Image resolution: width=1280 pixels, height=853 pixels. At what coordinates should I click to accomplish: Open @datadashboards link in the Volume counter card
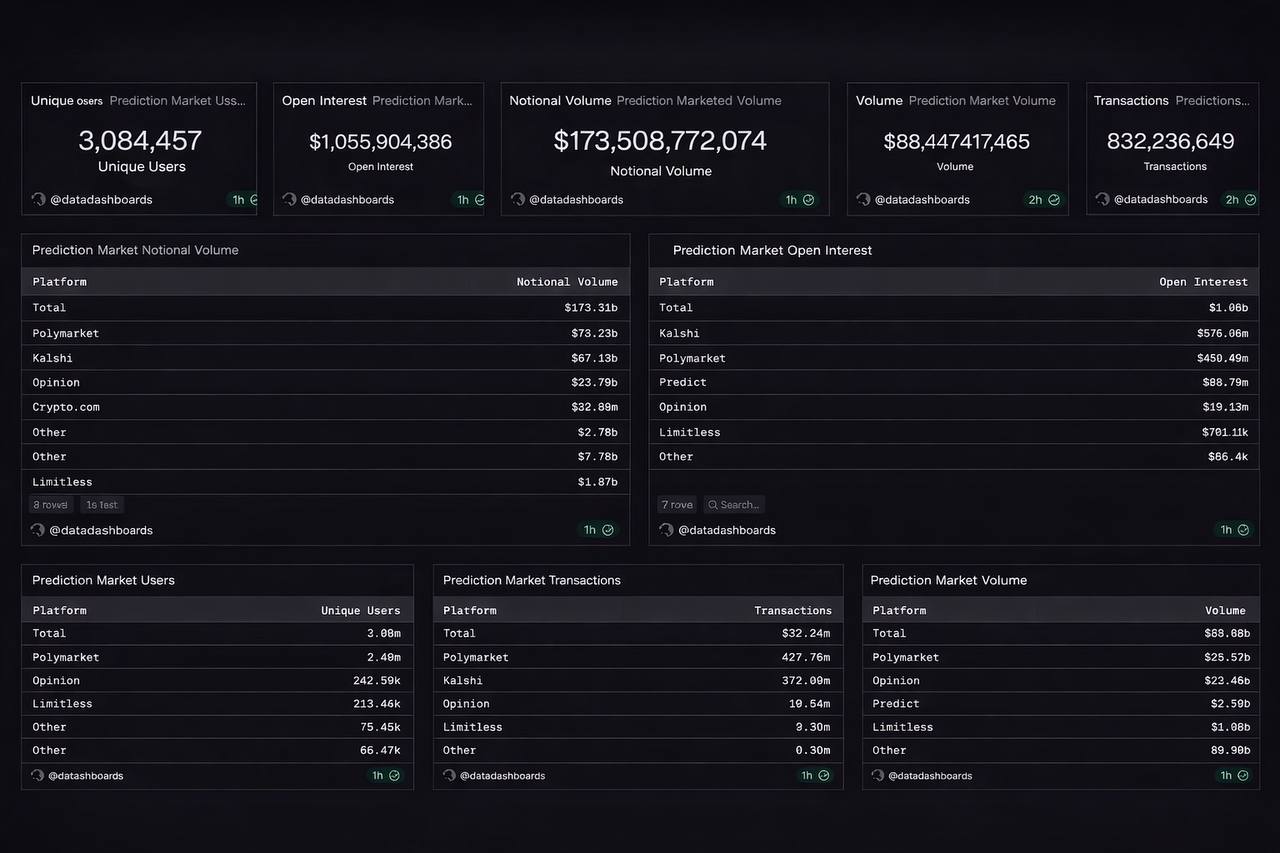(x=922, y=200)
